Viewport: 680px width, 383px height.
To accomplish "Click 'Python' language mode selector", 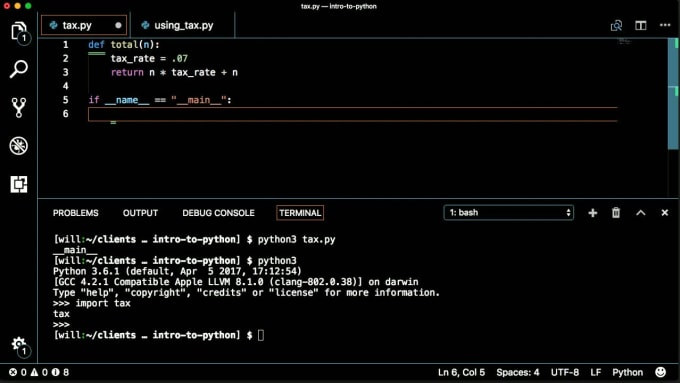I will pos(627,372).
